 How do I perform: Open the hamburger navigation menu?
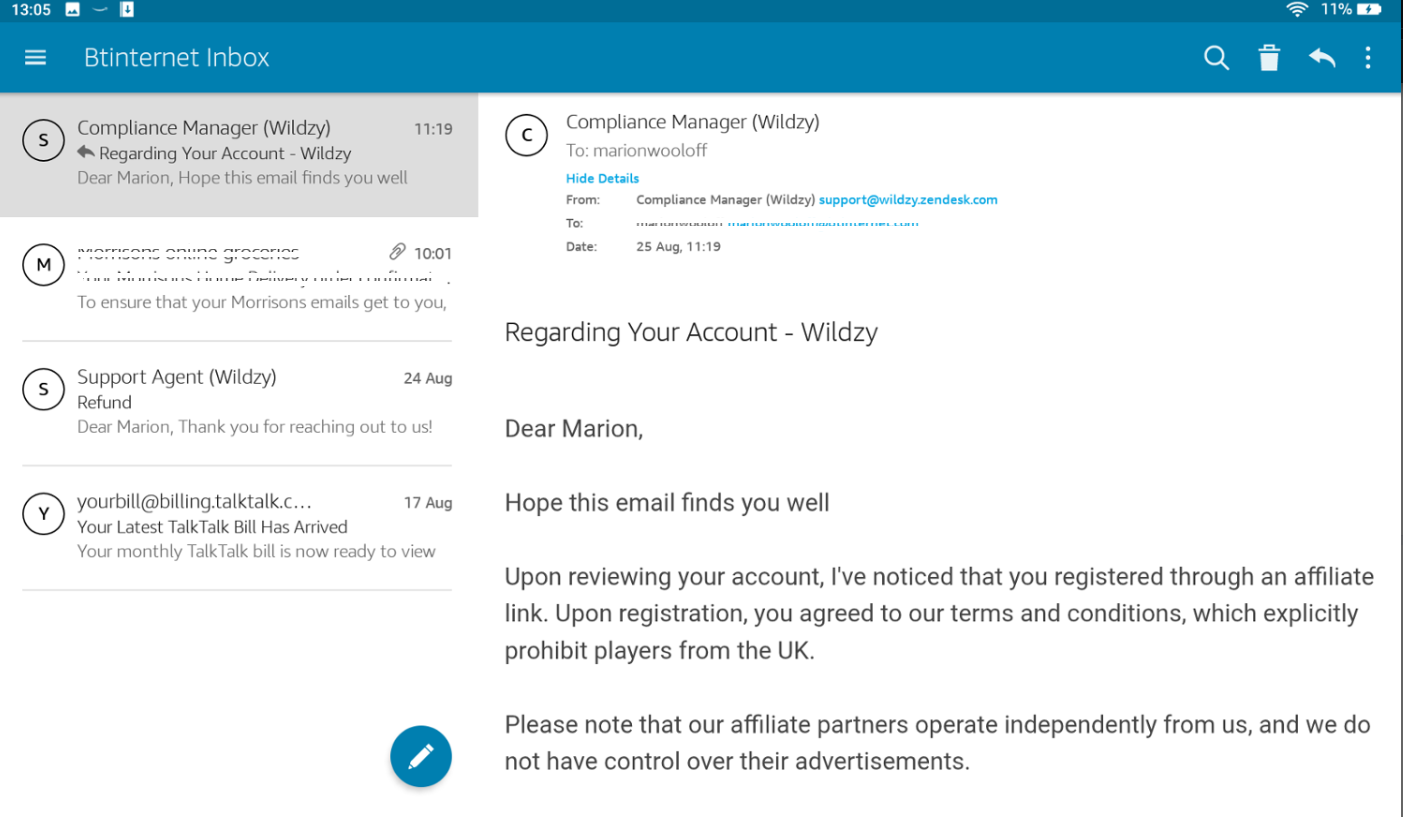(36, 57)
